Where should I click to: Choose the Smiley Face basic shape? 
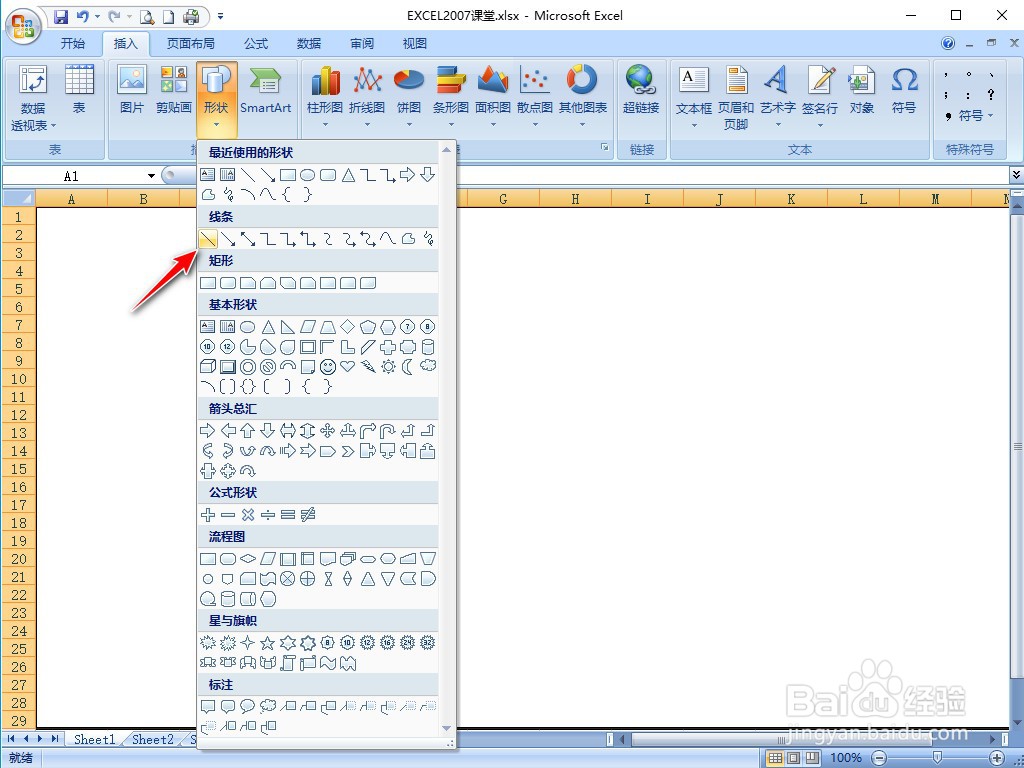point(328,367)
